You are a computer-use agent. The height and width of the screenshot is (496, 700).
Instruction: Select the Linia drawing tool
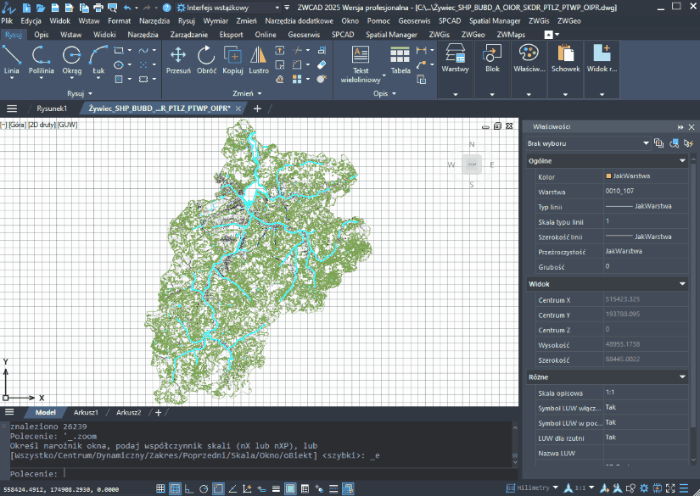(12, 58)
